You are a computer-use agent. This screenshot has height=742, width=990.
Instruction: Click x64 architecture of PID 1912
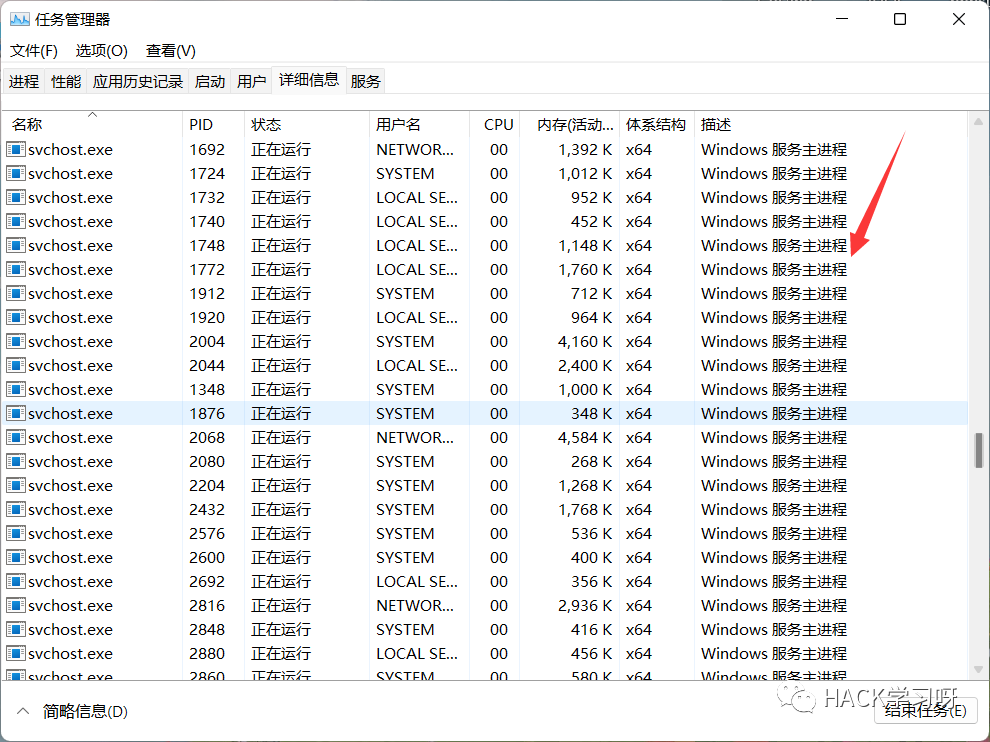tap(638, 294)
